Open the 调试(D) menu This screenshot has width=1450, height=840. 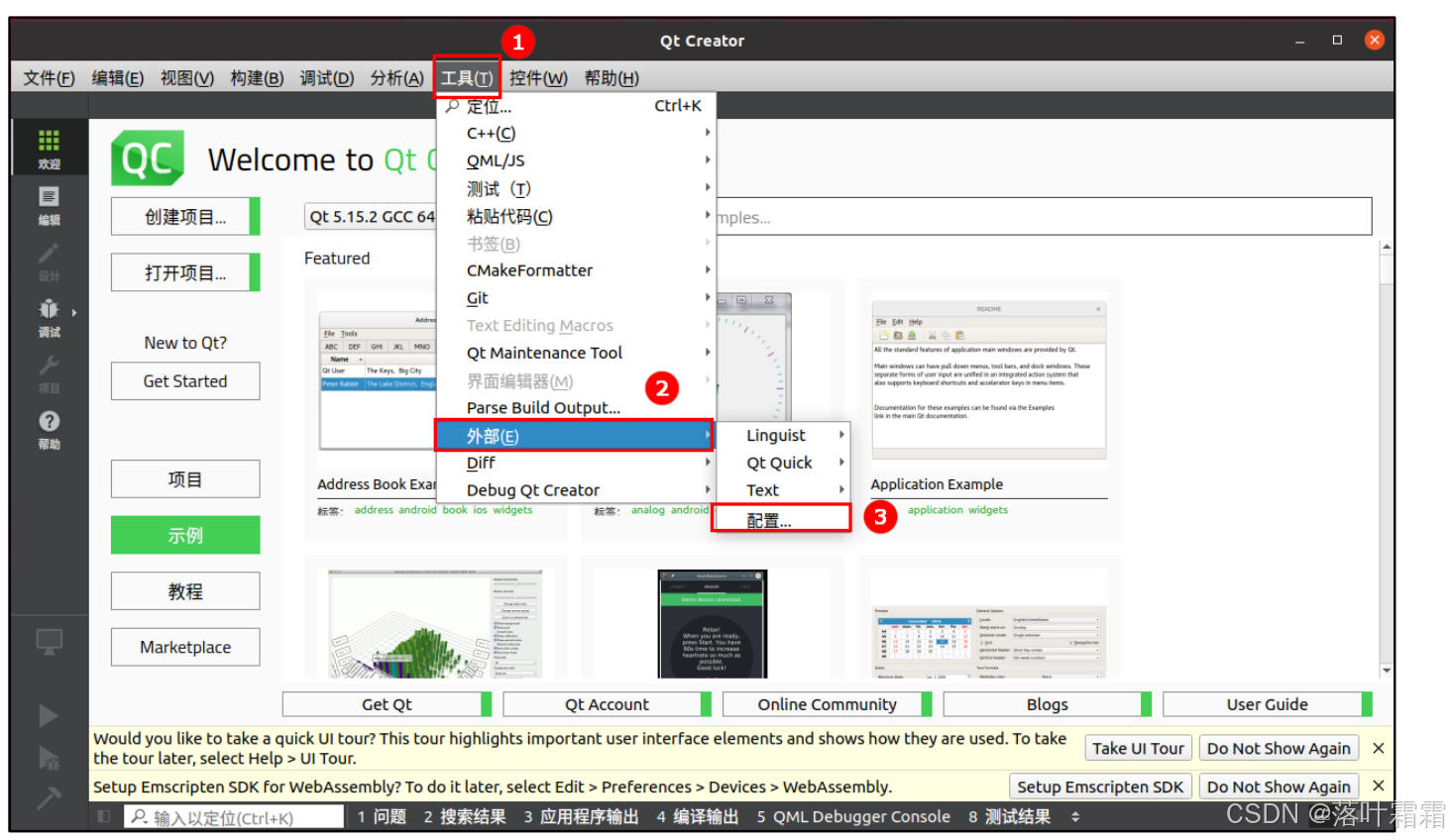(x=326, y=78)
